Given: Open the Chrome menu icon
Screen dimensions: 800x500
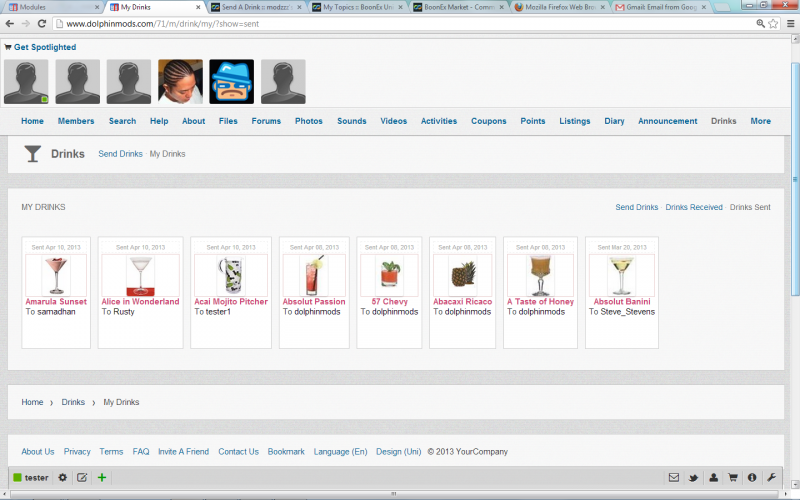Looking at the screenshot, I should [x=790, y=23].
